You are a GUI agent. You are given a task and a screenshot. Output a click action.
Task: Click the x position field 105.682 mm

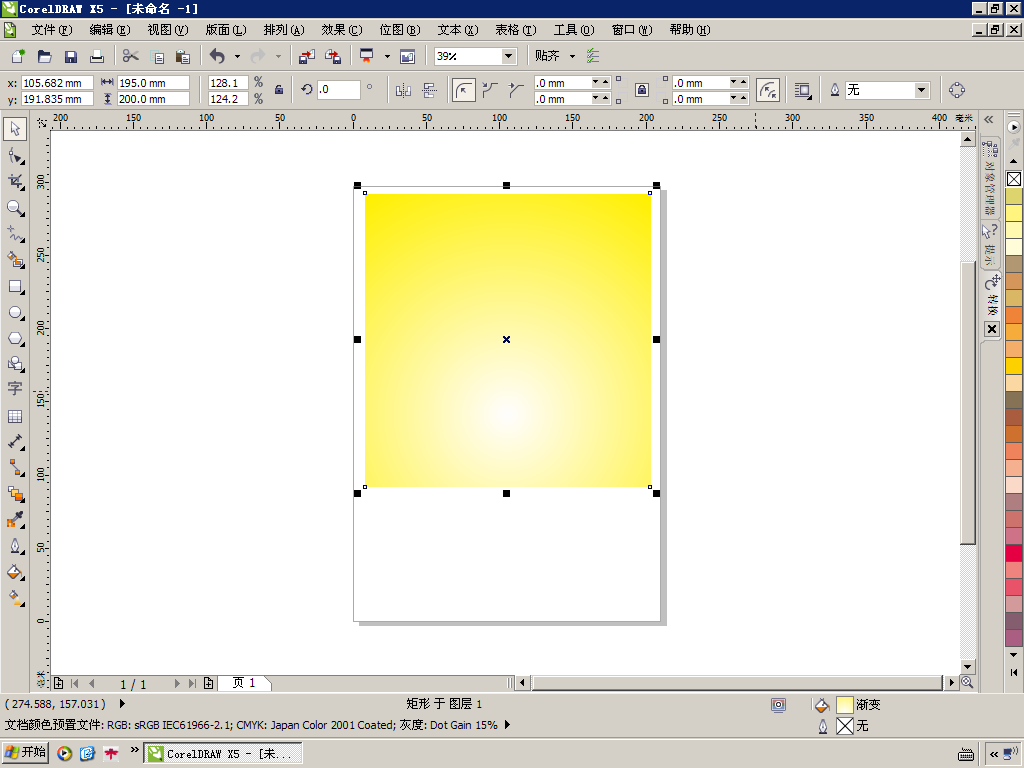[57, 83]
